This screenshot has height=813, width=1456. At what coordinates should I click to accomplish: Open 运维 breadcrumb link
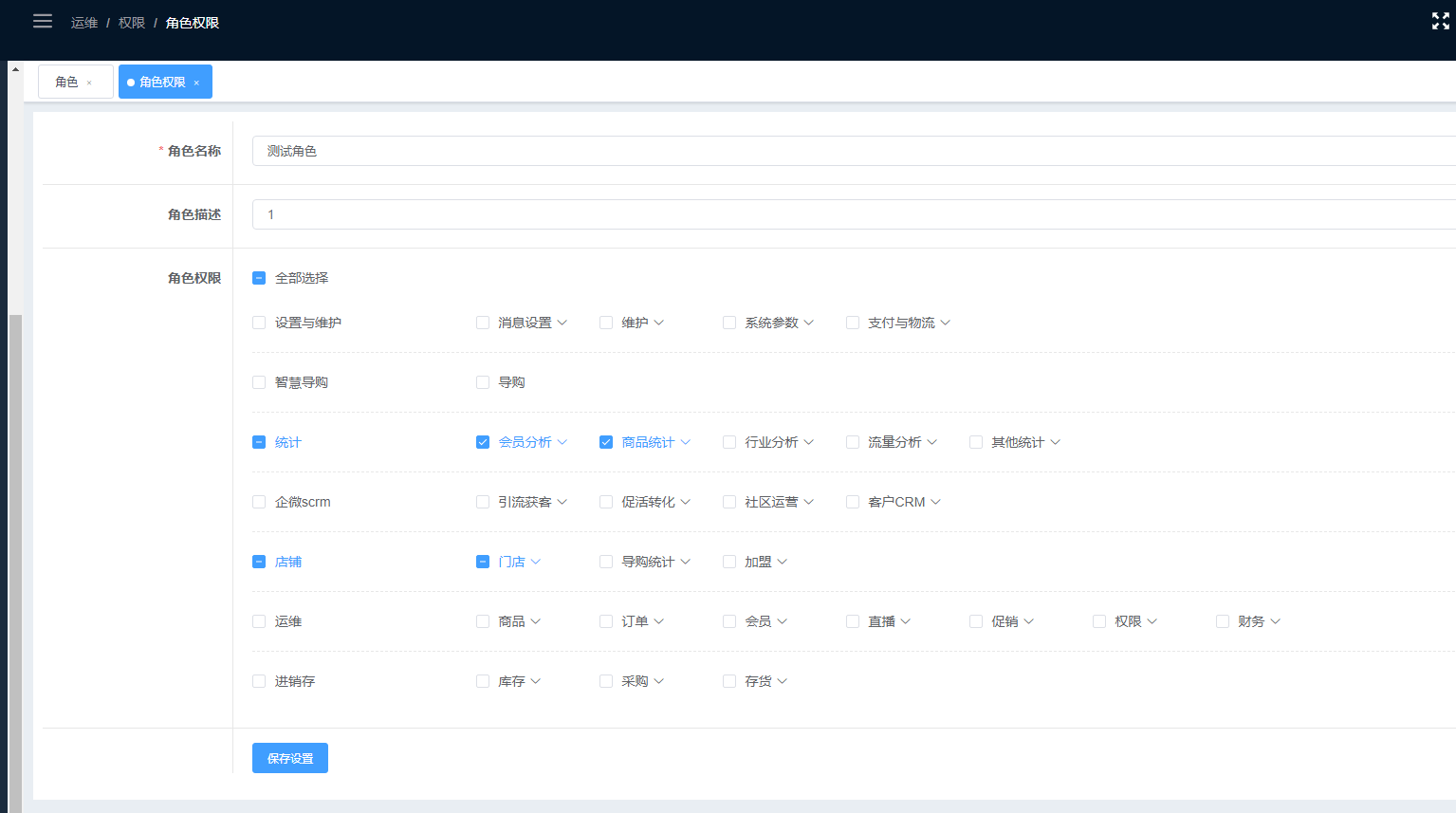84,23
